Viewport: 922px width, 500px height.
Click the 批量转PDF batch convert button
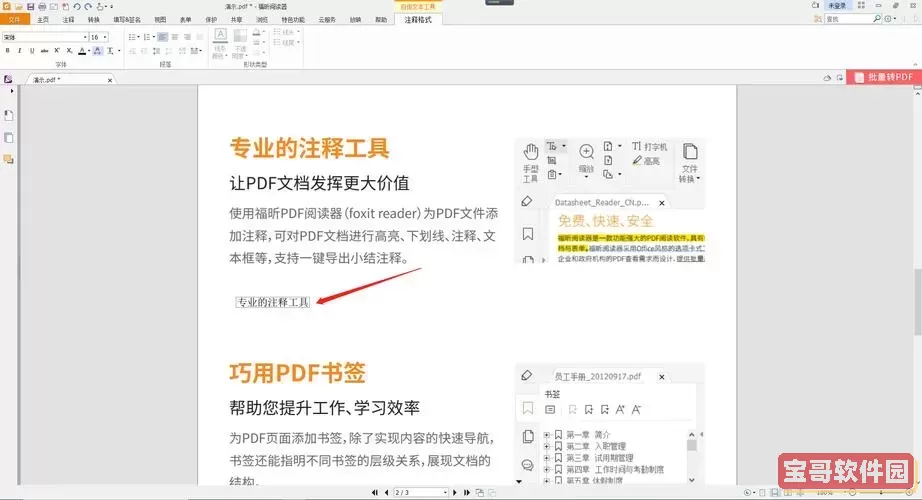(884, 77)
